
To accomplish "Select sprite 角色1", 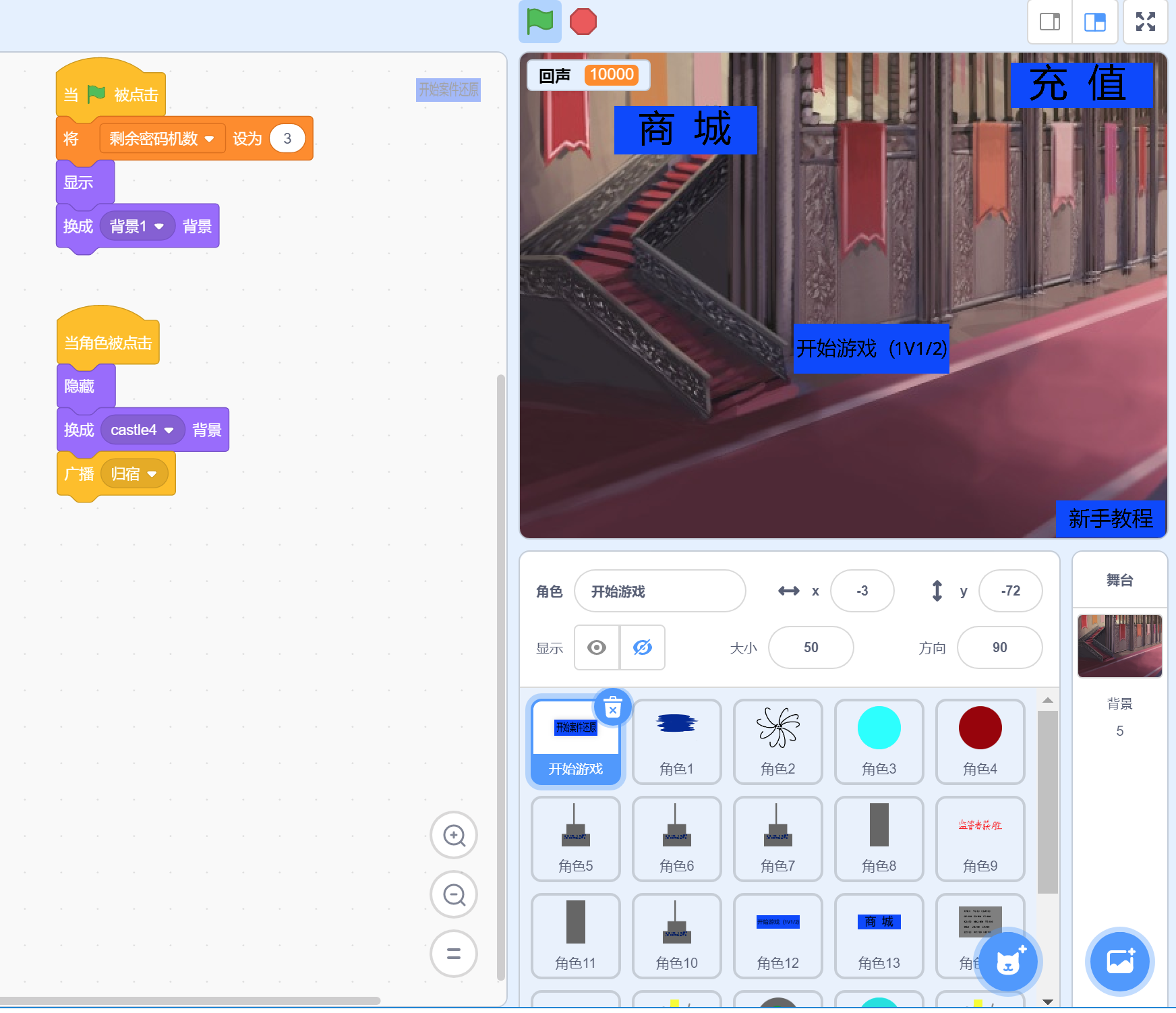I will [676, 743].
